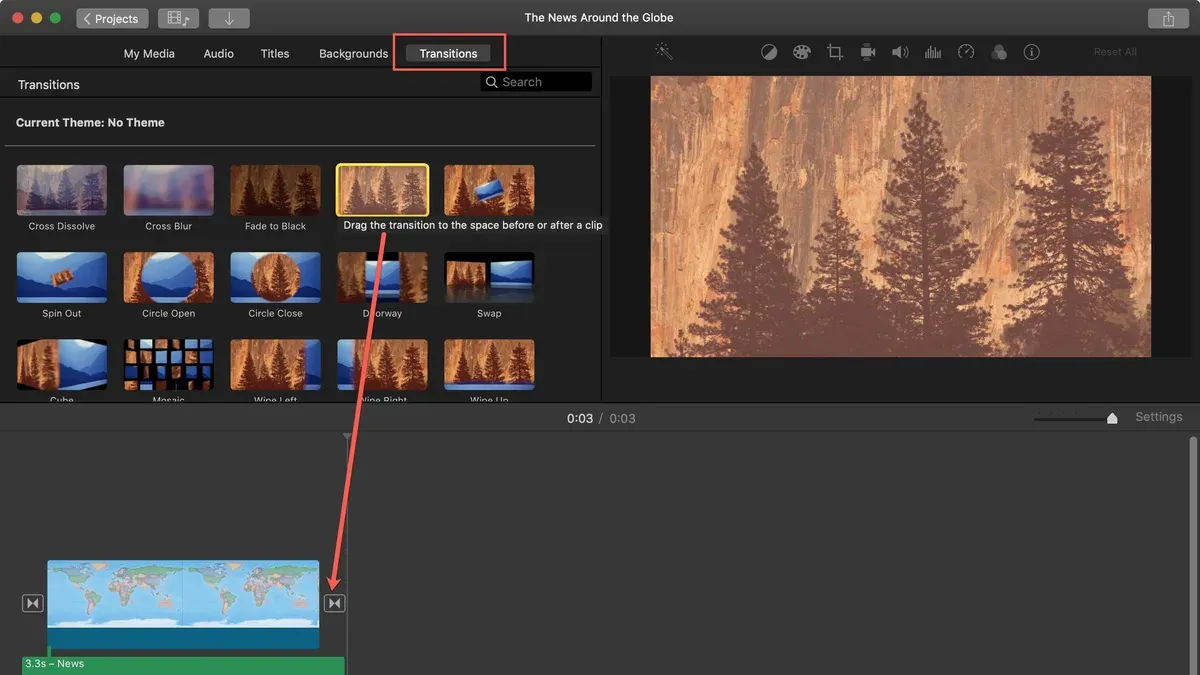Select the Cross Blur transition
The height and width of the screenshot is (675, 1200).
click(x=169, y=191)
